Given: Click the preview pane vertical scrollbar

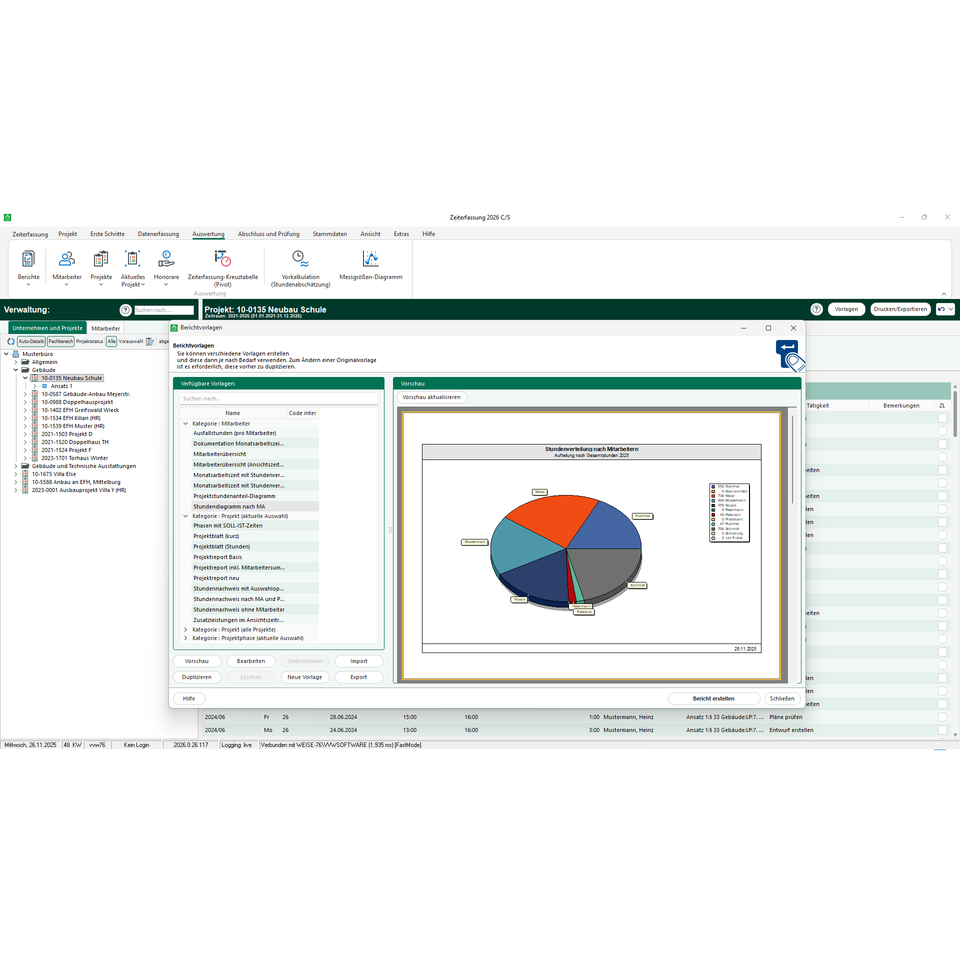Looking at the screenshot, I should coord(793,459).
